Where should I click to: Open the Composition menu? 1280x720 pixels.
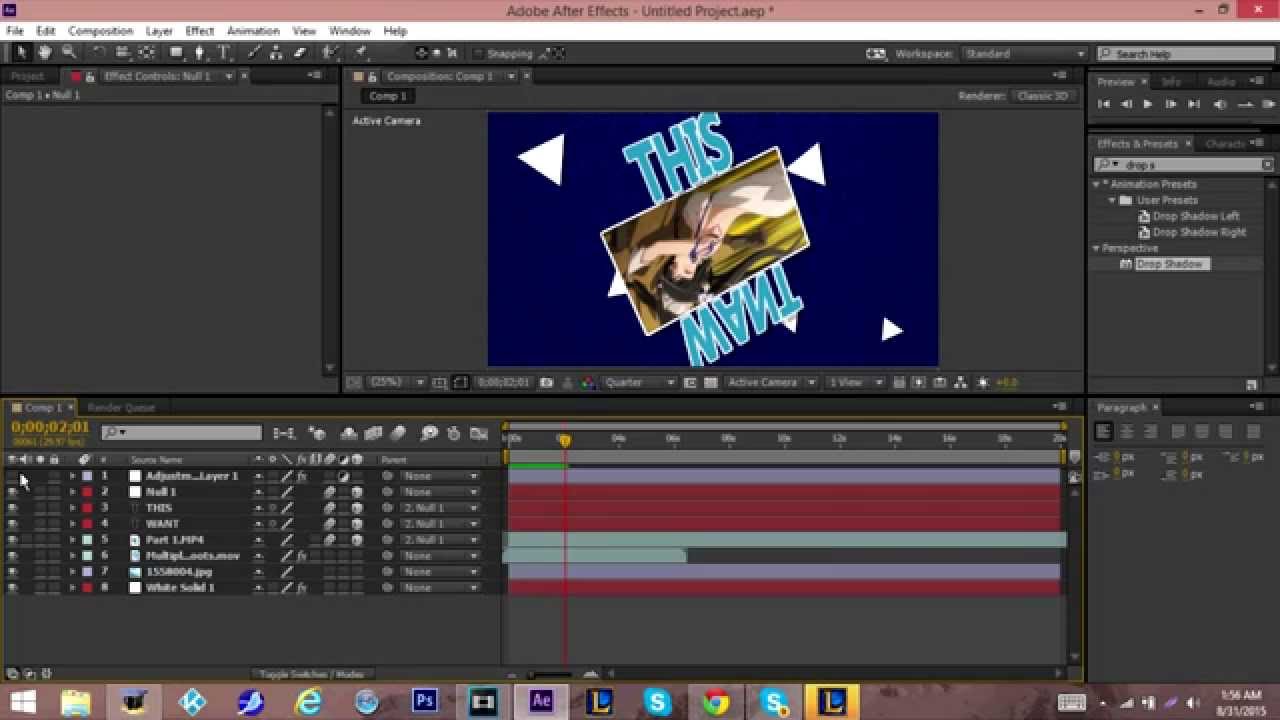(x=100, y=31)
